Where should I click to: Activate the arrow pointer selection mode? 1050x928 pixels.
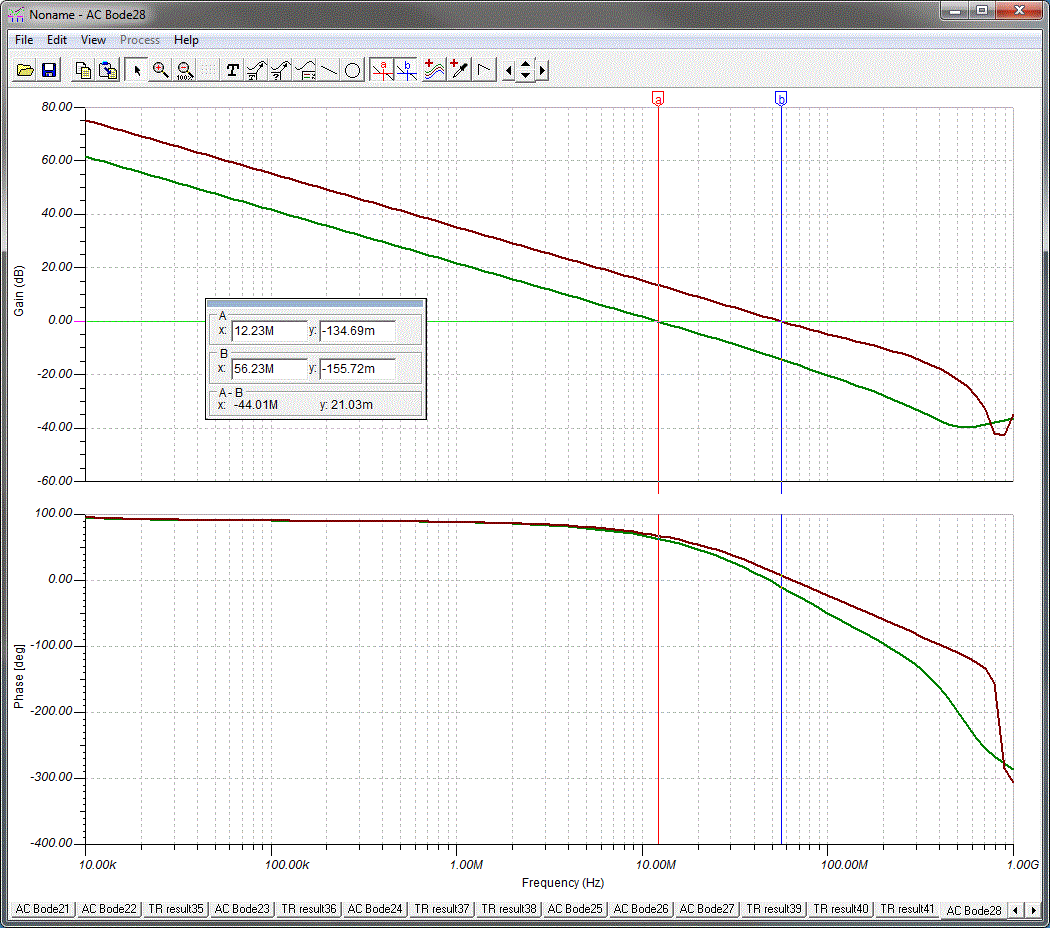point(137,70)
